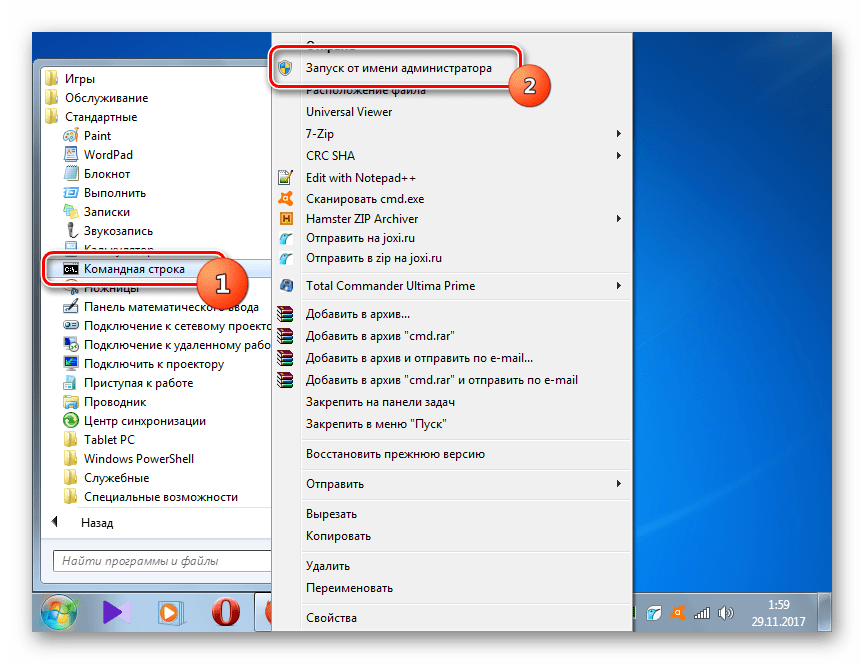The height and width of the screenshot is (664, 864).
Task: Open Подключение к удаленному рабочему столу
Action: pos(167,345)
